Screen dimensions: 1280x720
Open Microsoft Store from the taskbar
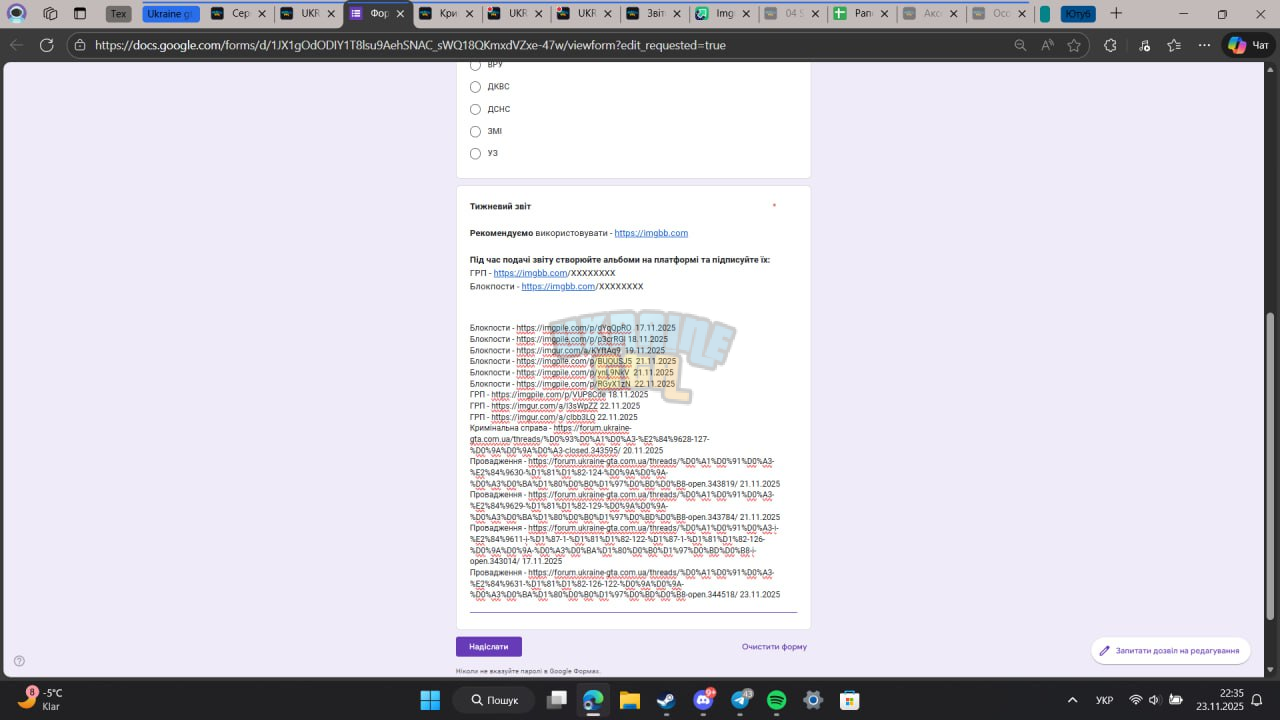(850, 700)
